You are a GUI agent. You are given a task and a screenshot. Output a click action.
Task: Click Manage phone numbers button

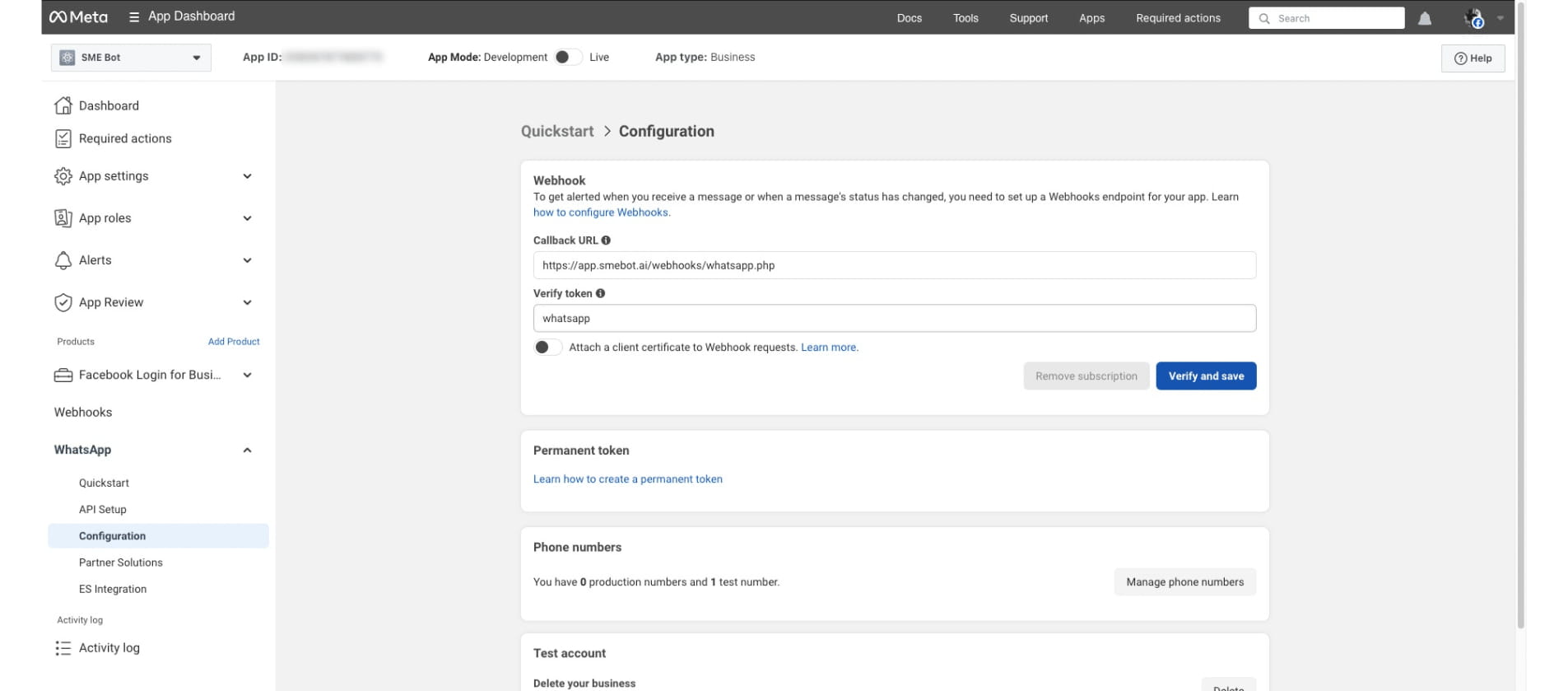(1185, 582)
